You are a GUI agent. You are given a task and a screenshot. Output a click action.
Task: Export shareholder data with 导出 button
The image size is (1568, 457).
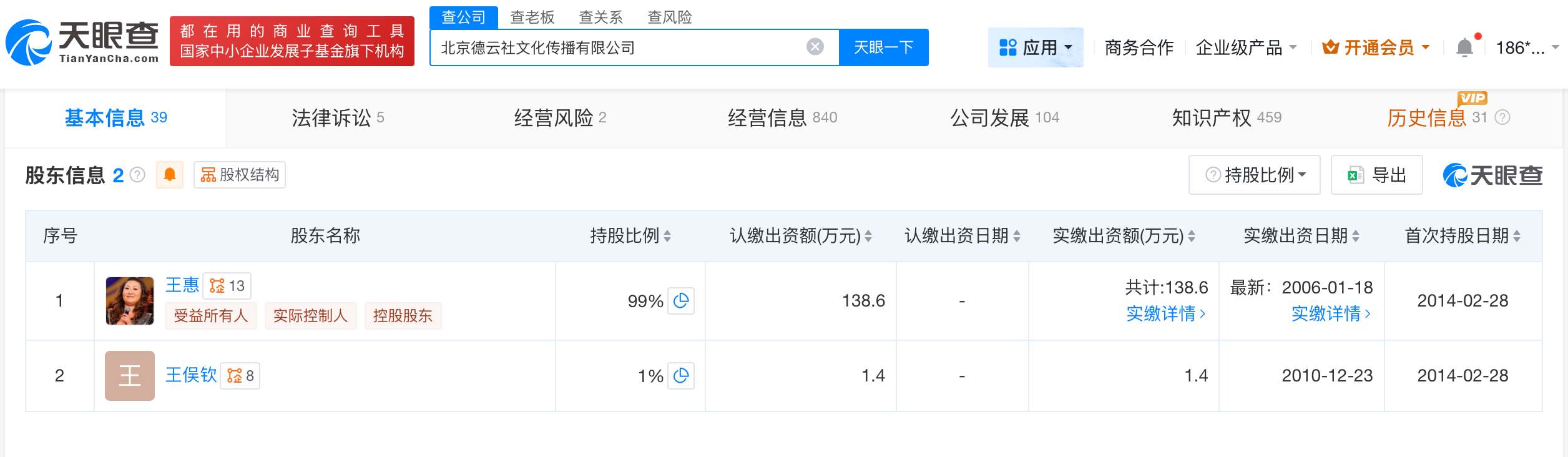pyautogui.click(x=1377, y=175)
